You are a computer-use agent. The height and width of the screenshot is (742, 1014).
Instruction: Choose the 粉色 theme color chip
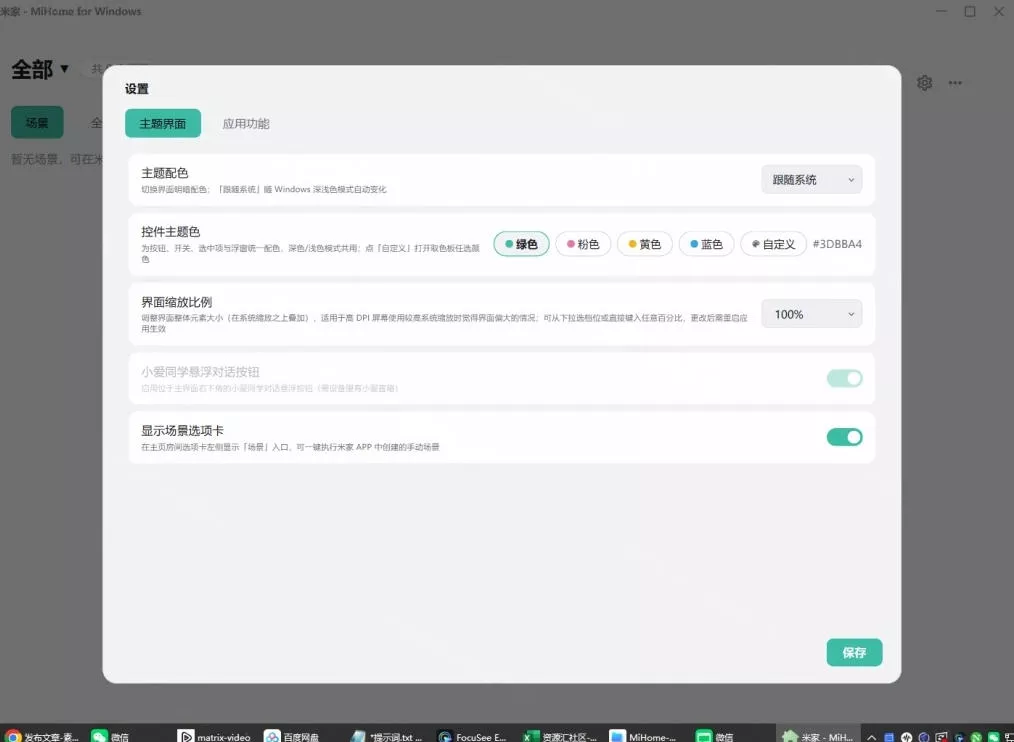click(583, 244)
